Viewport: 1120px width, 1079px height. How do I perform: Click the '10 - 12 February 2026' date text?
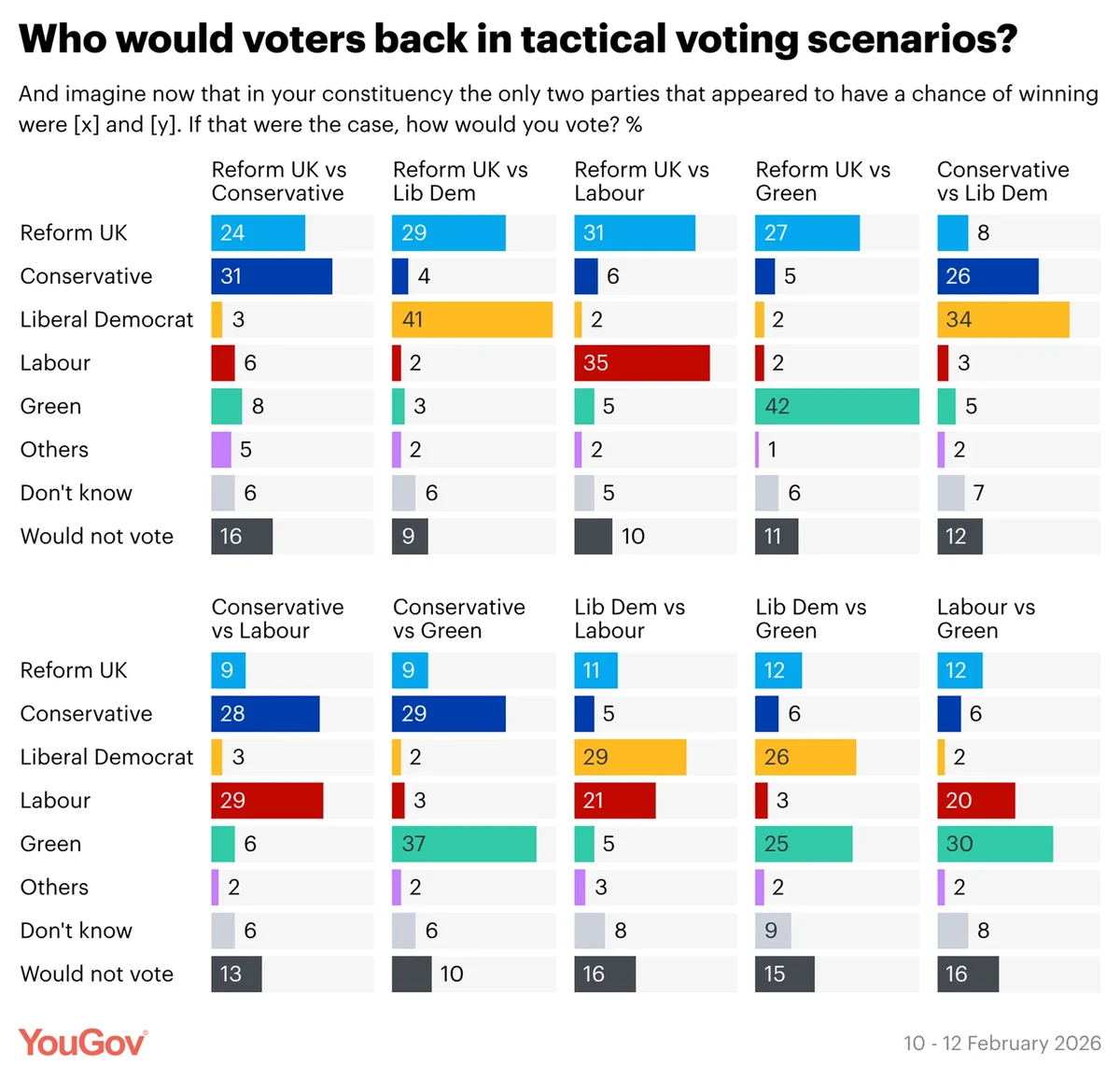pyautogui.click(x=1001, y=1043)
